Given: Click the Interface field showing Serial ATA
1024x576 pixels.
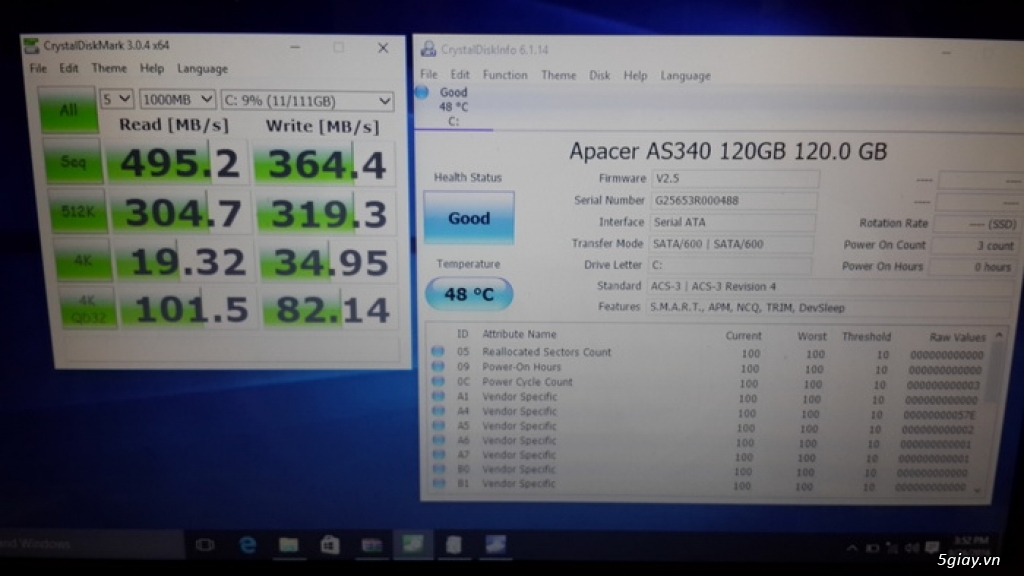Looking at the screenshot, I should (732, 222).
